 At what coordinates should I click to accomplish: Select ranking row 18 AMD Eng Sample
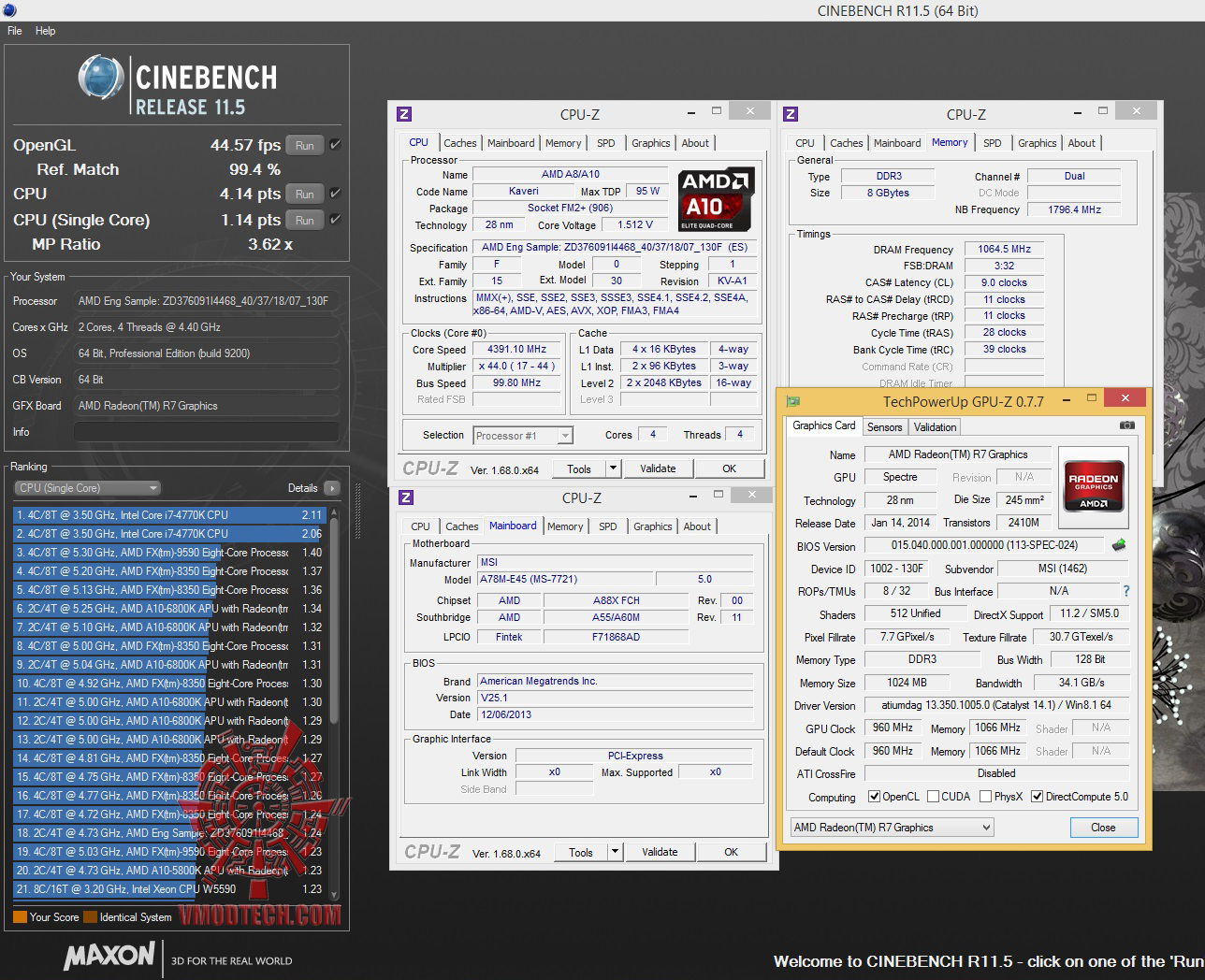pyautogui.click(x=168, y=833)
